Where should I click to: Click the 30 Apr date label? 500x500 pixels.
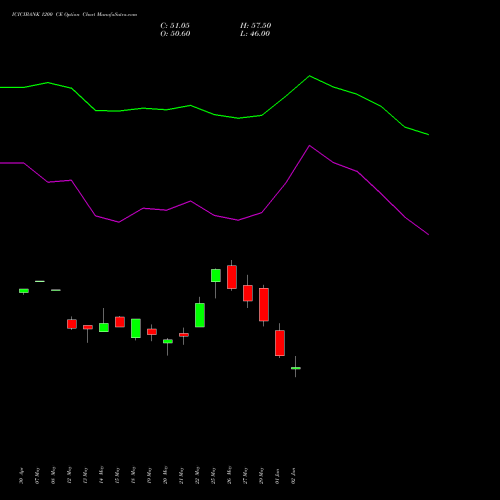(22, 476)
